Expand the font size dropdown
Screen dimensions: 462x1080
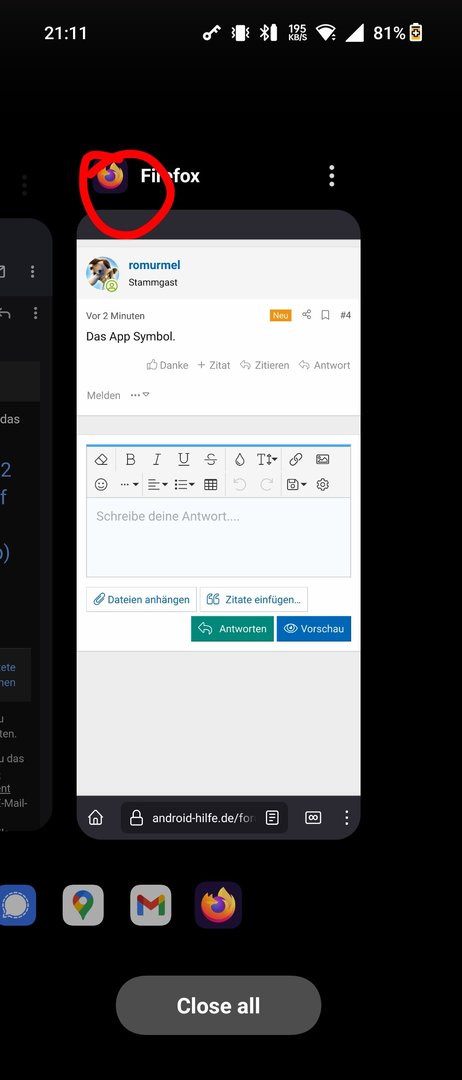click(x=267, y=459)
